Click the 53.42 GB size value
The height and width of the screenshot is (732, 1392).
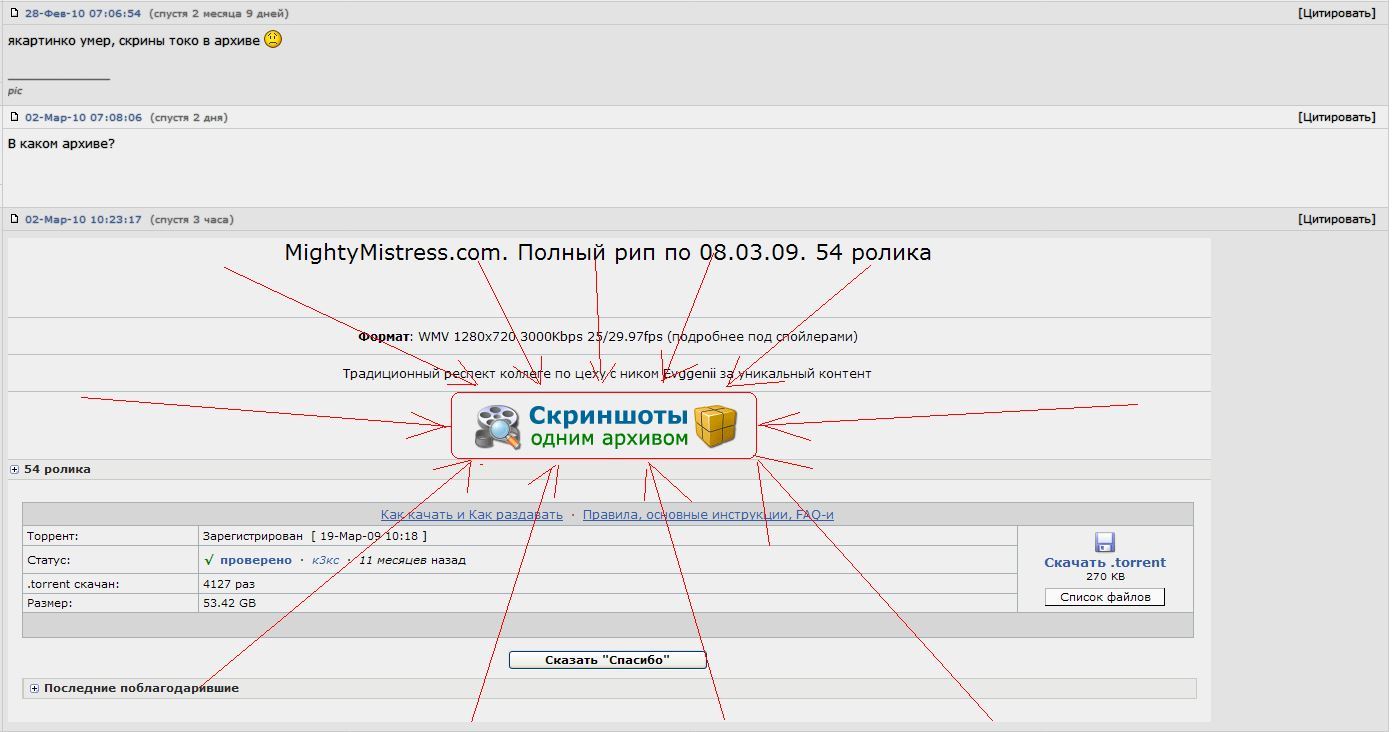tap(229, 603)
